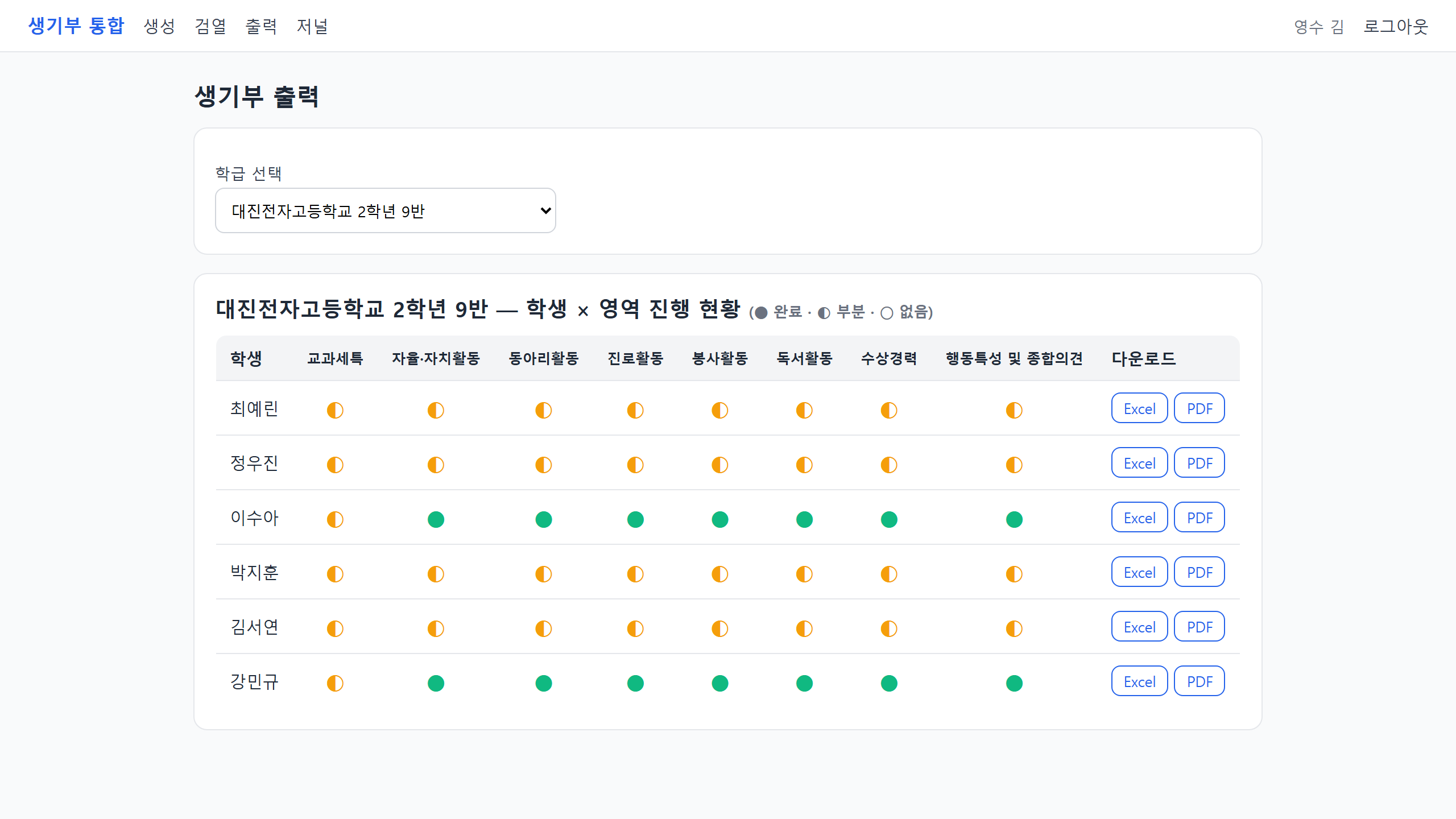
Task: Click 이수아 행동특성 및 종합의견 complete icon
Action: [1014, 519]
